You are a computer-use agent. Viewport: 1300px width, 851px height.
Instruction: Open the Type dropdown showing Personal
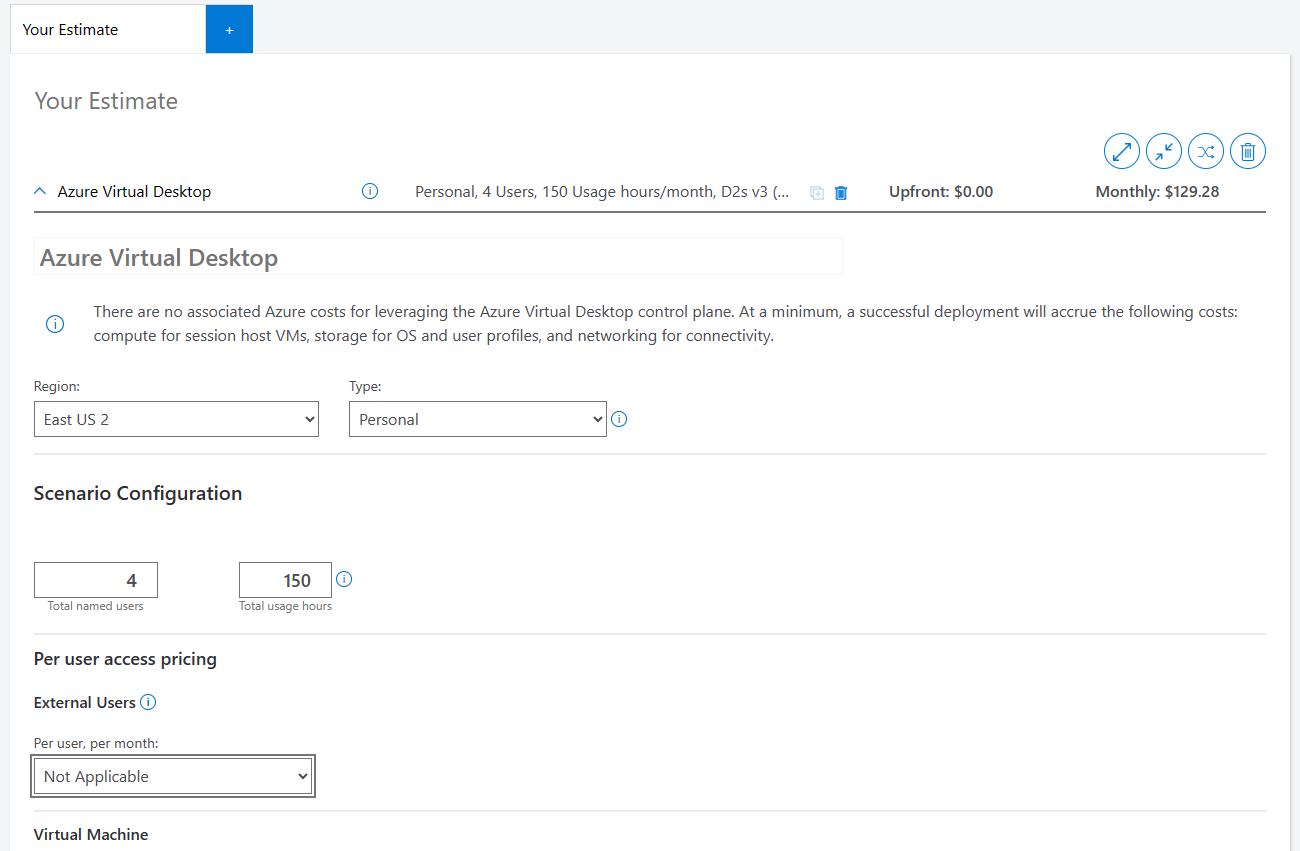tap(478, 419)
